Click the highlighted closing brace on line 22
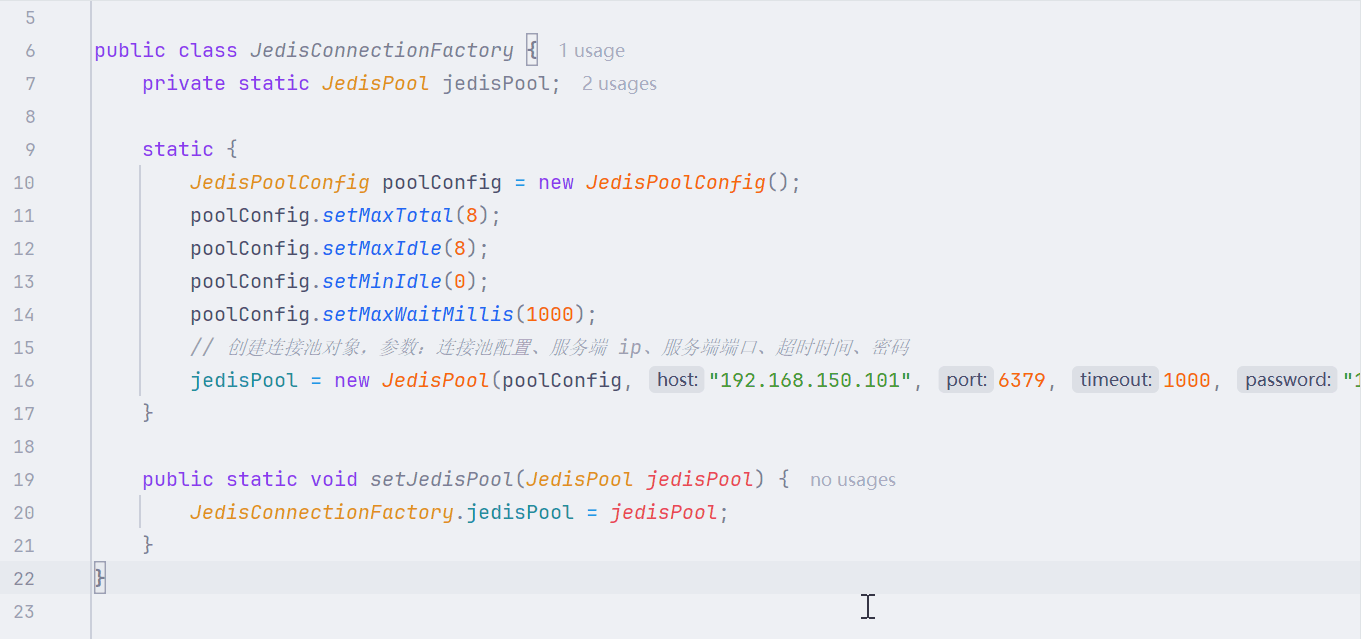Viewport: 1361px width, 639px height. click(100, 579)
